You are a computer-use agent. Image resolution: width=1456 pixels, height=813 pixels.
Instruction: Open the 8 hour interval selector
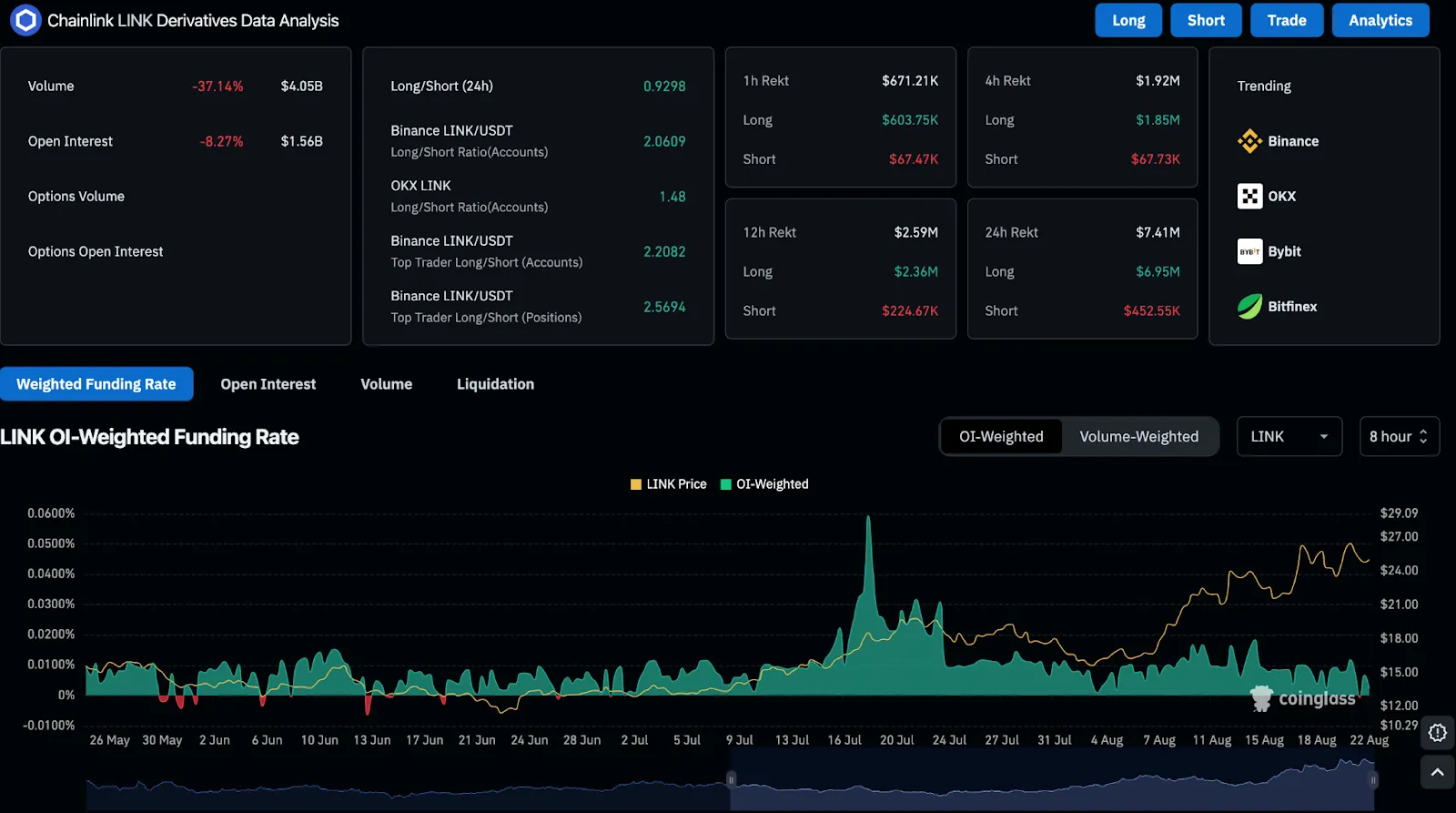coord(1398,437)
